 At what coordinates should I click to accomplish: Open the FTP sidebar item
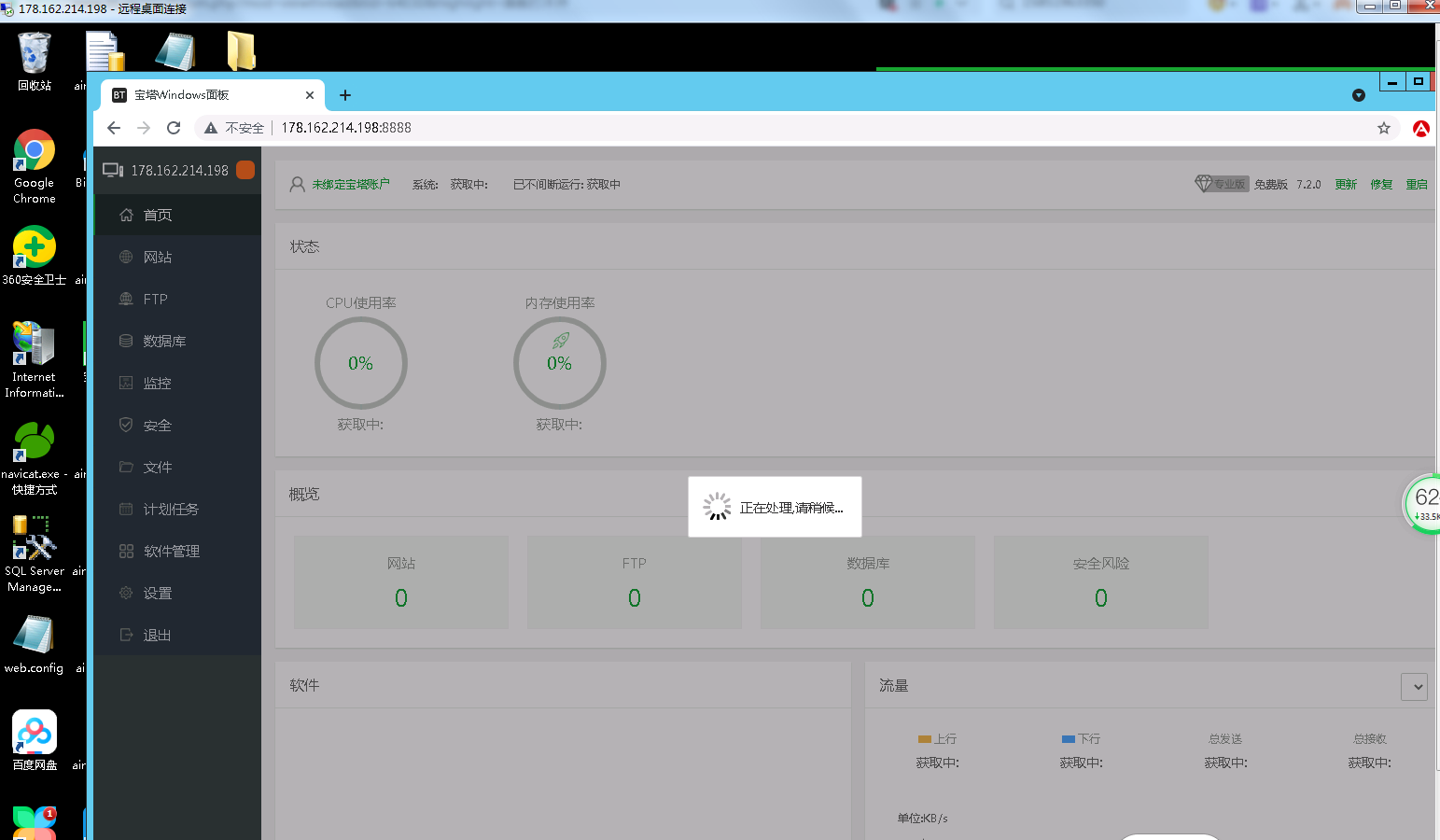[x=177, y=299]
